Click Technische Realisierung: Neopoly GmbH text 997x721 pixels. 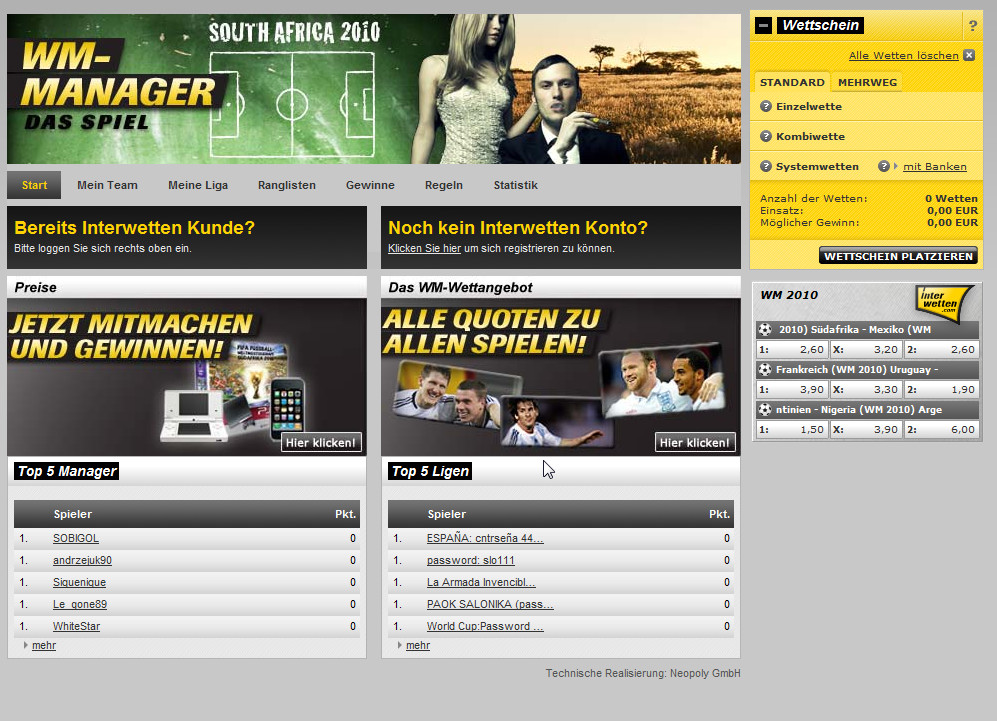point(643,673)
